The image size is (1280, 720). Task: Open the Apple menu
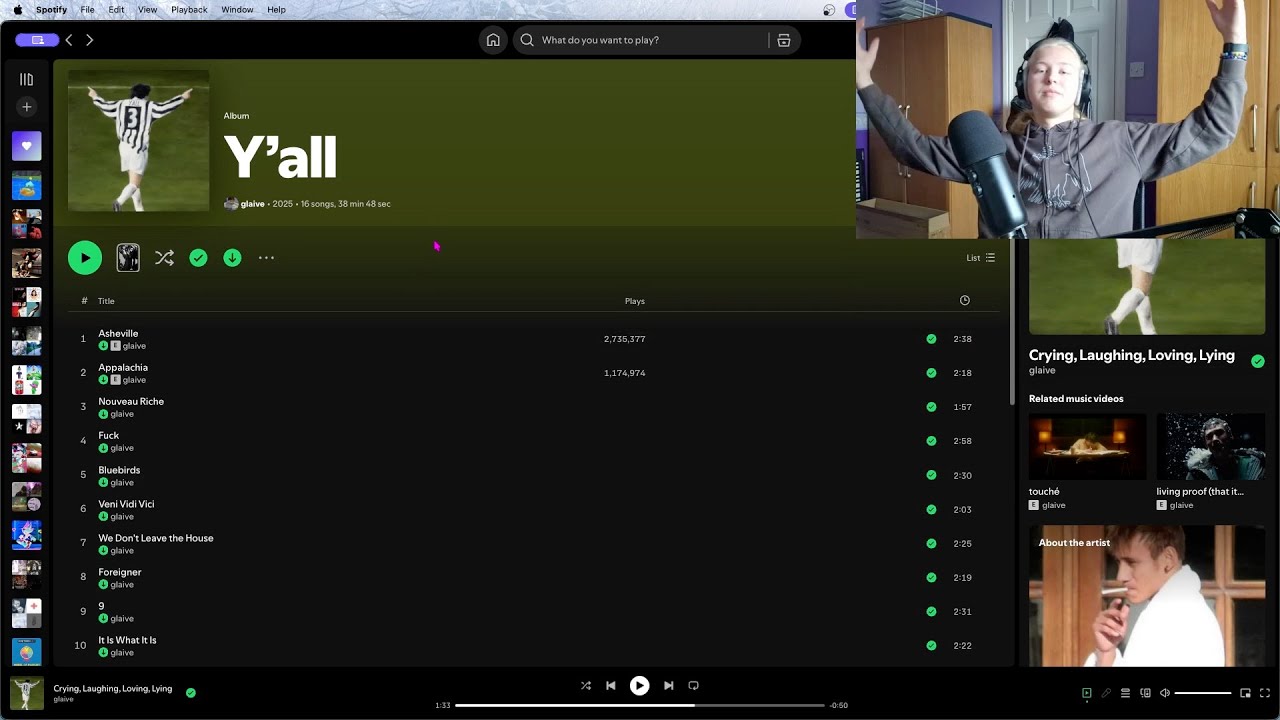click(18, 10)
